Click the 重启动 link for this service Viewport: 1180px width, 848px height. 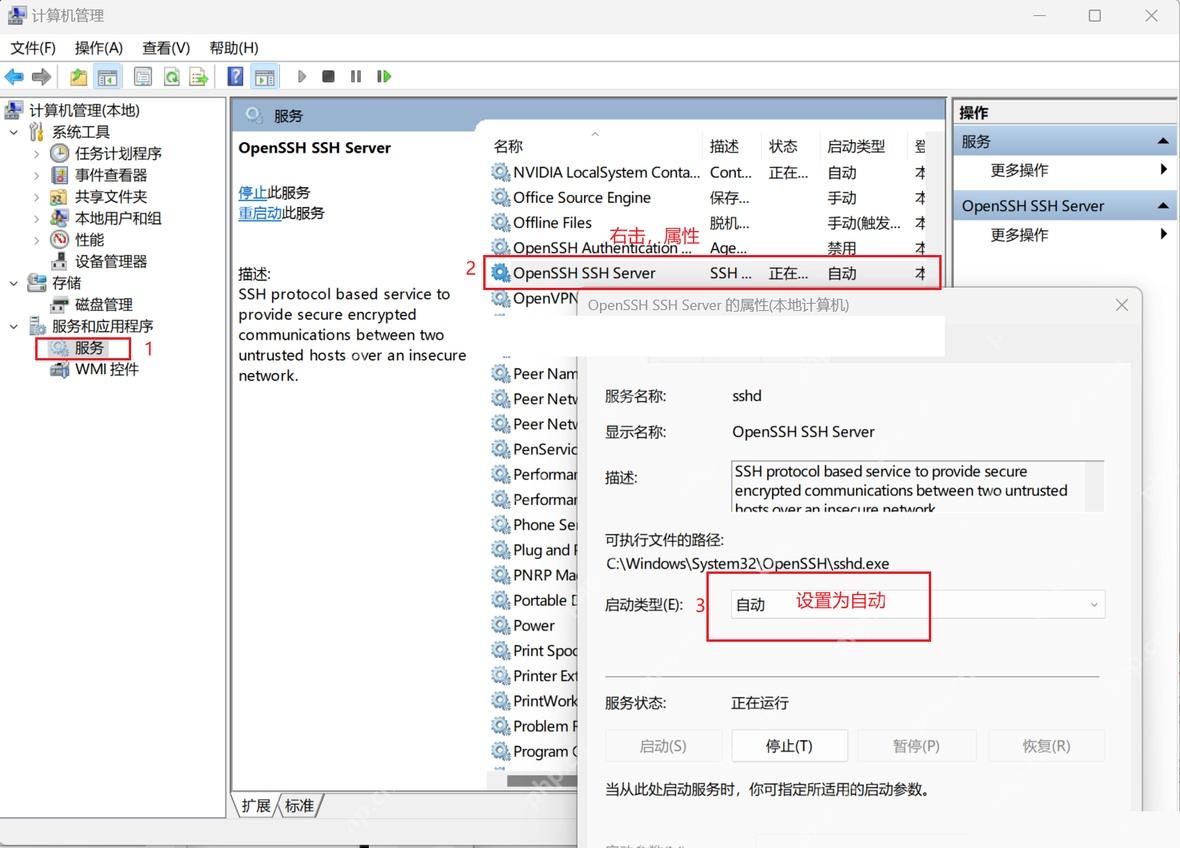[x=260, y=213]
